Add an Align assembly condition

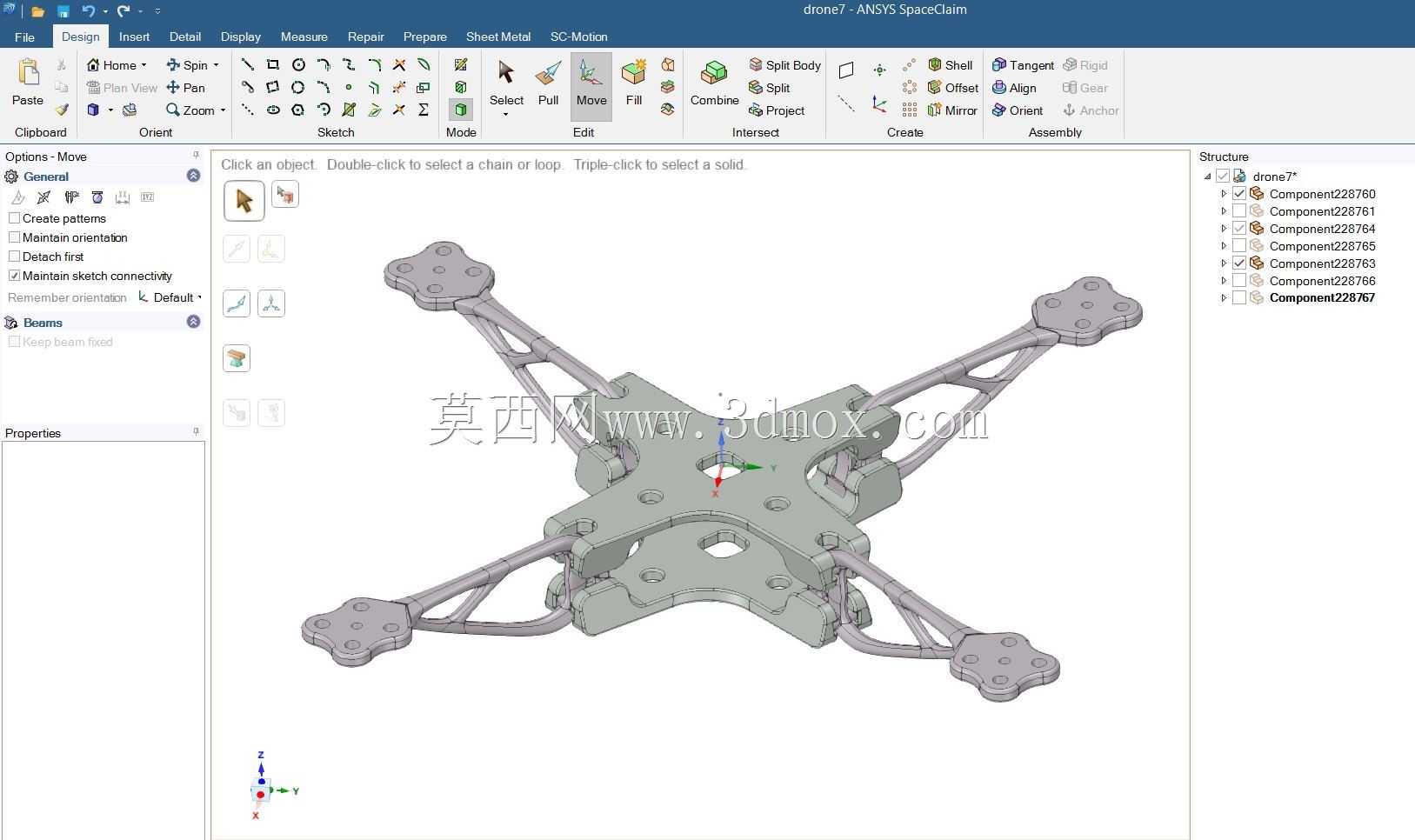[1014, 88]
